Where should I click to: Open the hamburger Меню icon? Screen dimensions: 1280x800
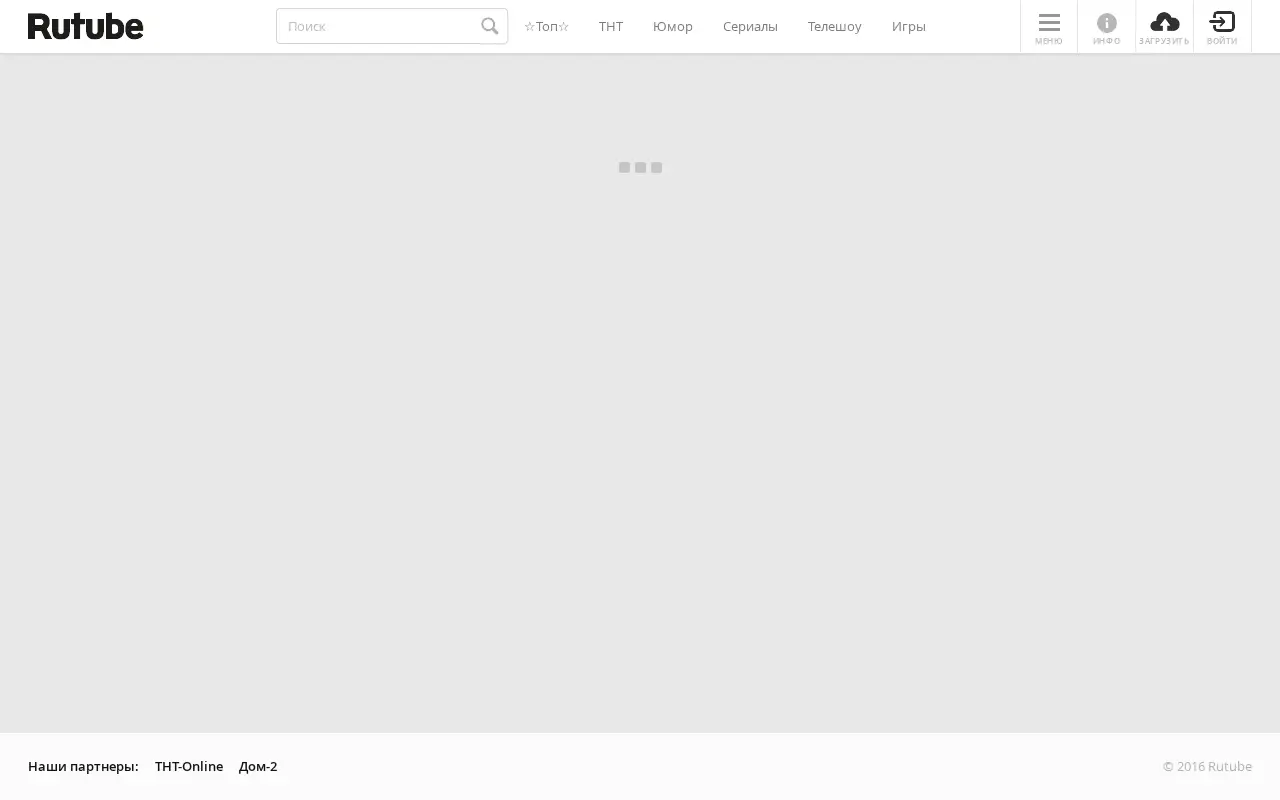[1049, 22]
